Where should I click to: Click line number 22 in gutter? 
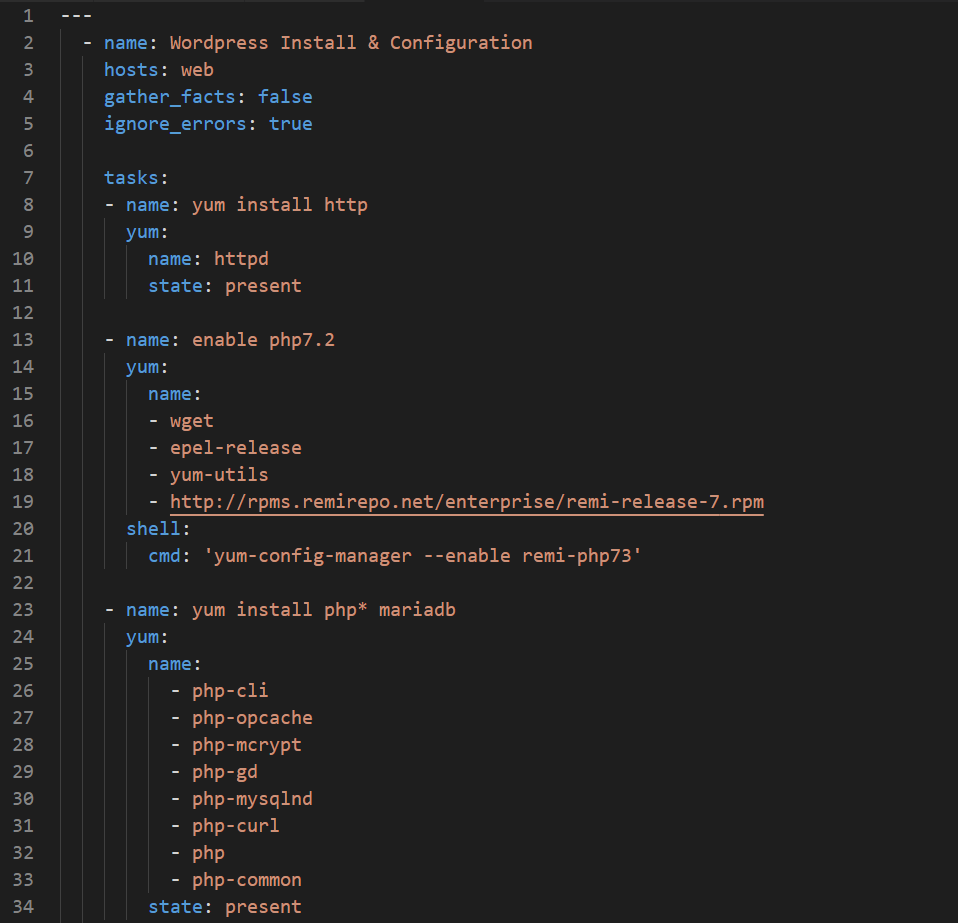[x=23, y=583]
